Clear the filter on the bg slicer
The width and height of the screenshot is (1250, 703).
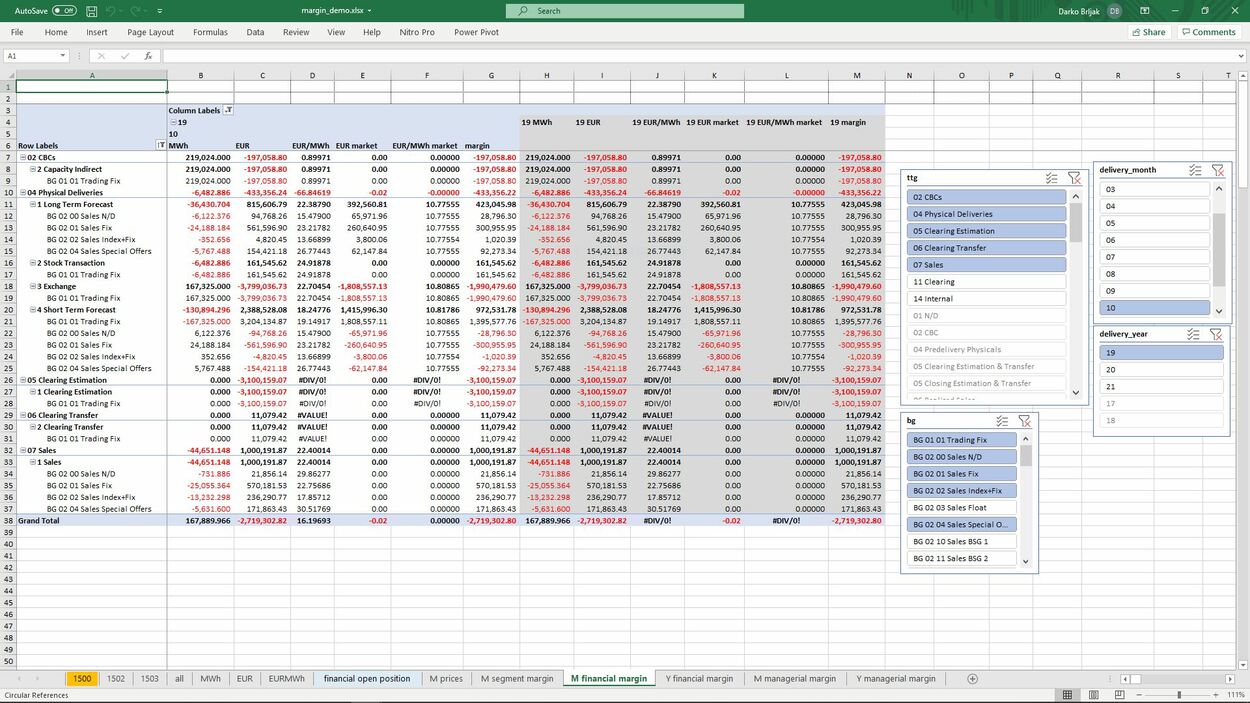(x=1024, y=420)
